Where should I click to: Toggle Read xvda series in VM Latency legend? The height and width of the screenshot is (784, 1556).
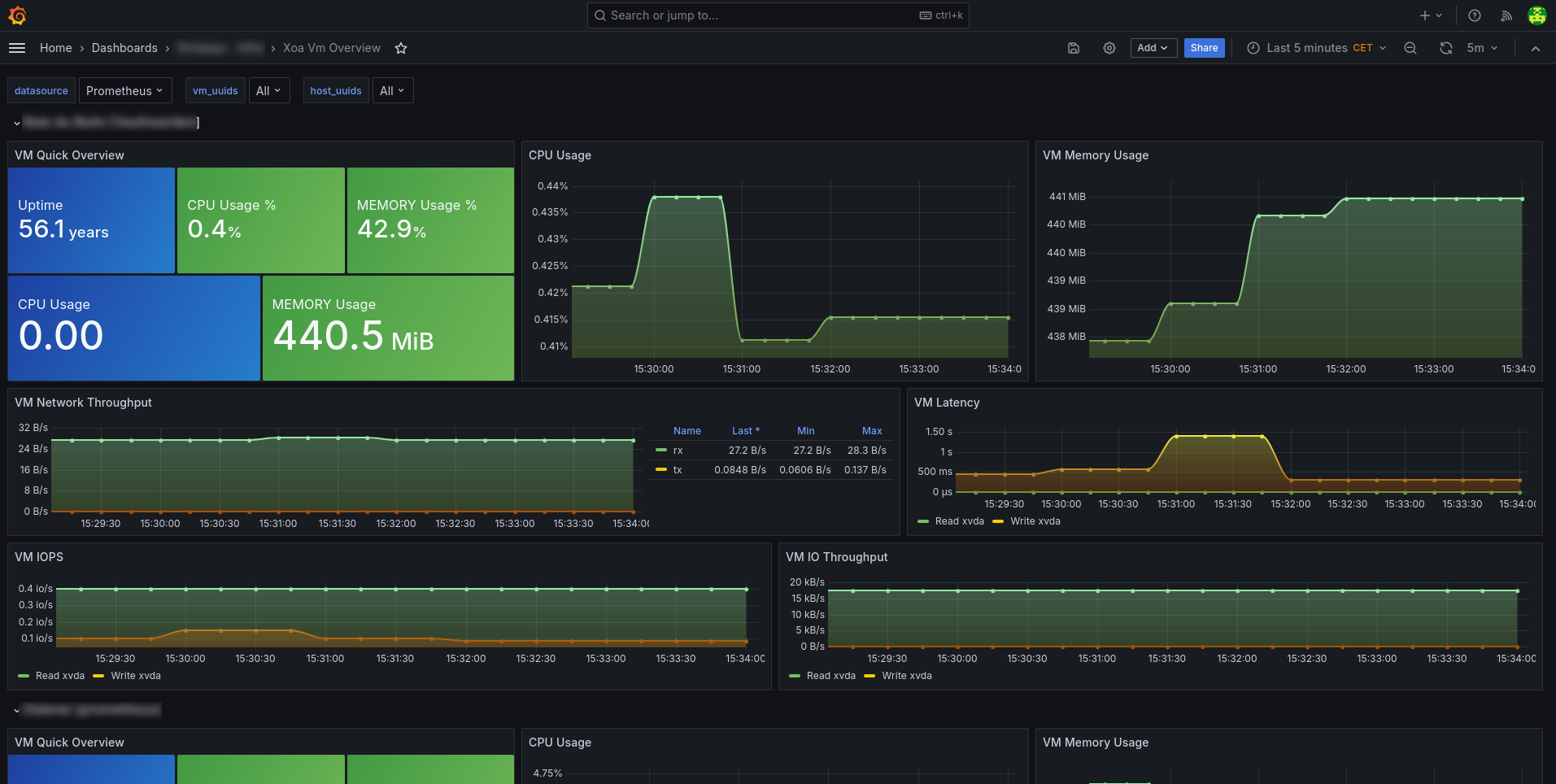[x=959, y=521]
